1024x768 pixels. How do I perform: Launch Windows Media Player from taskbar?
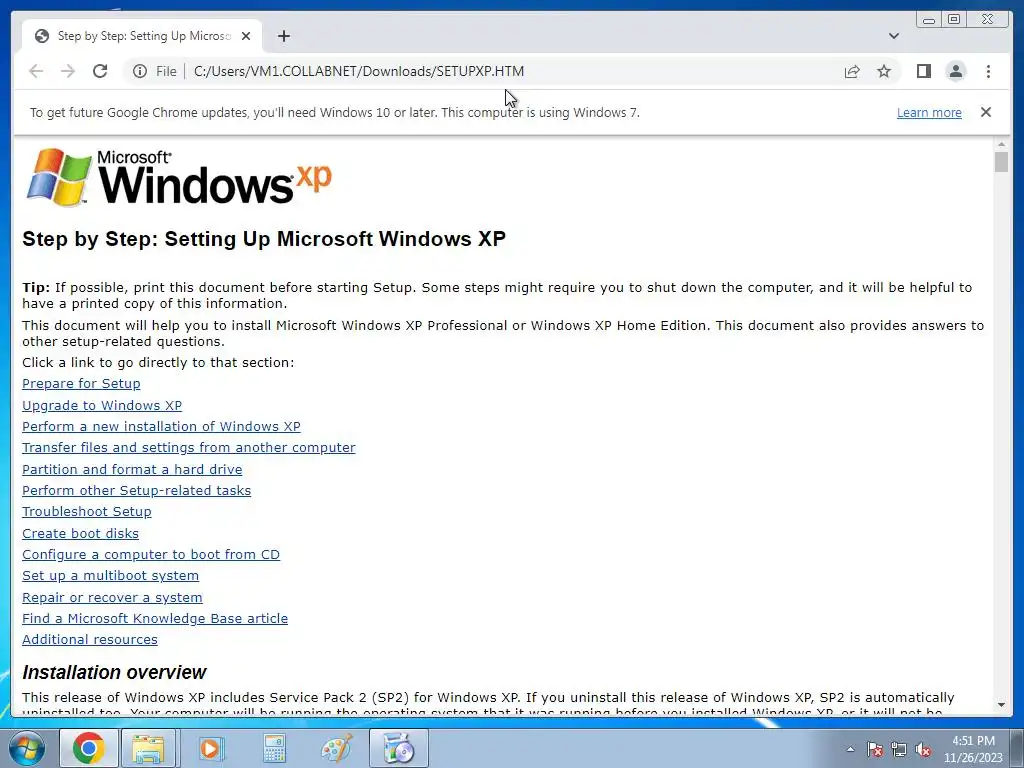210,748
